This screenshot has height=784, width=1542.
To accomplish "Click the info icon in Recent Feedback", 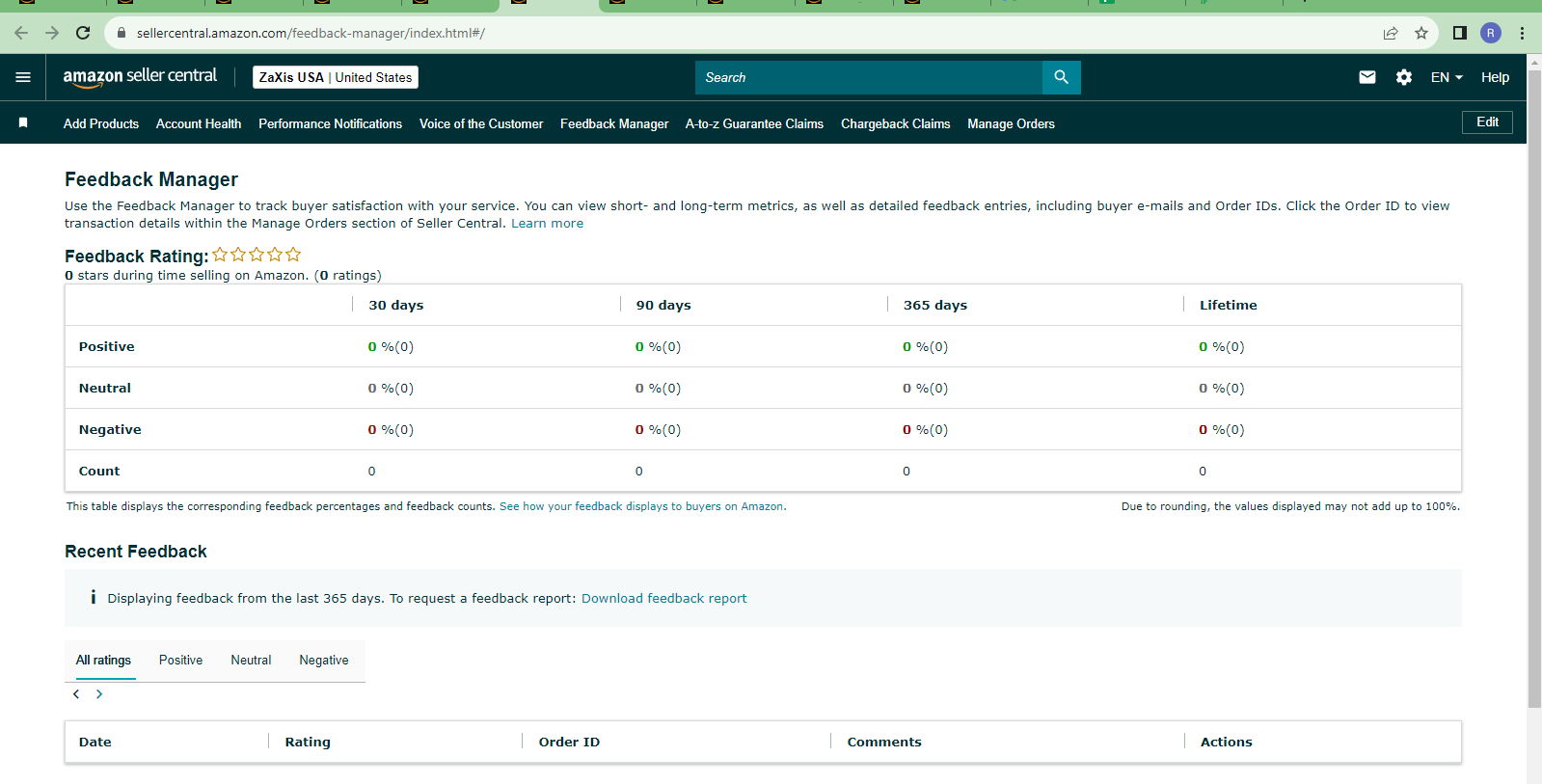I will click(93, 598).
